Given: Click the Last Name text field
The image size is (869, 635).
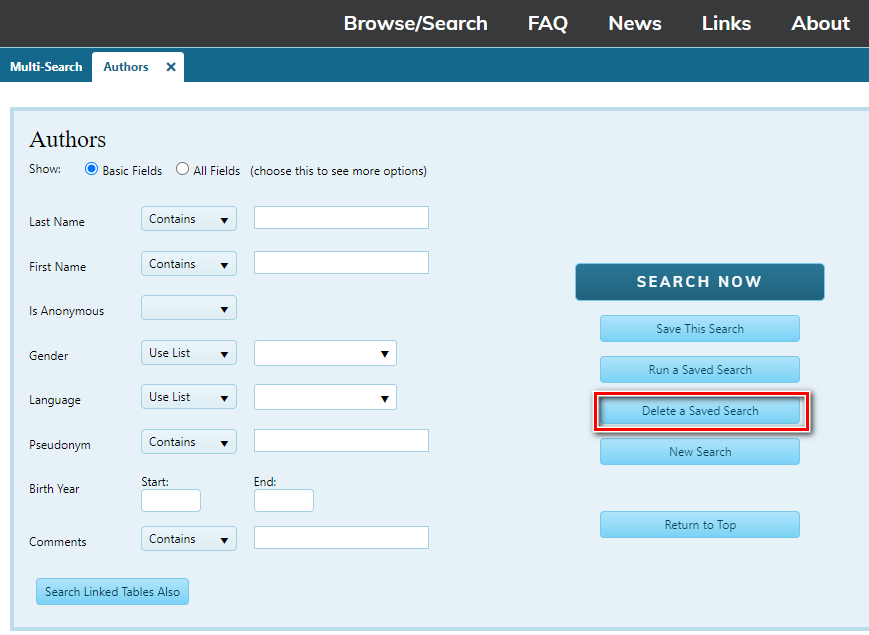Looking at the screenshot, I should click(x=341, y=218).
